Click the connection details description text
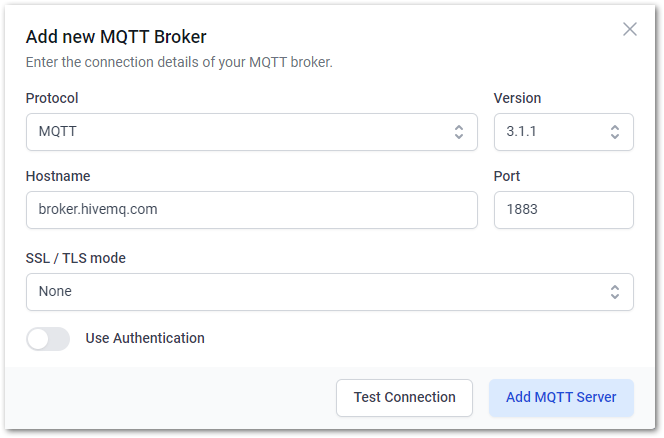The width and height of the screenshot is (664, 438). click(179, 62)
